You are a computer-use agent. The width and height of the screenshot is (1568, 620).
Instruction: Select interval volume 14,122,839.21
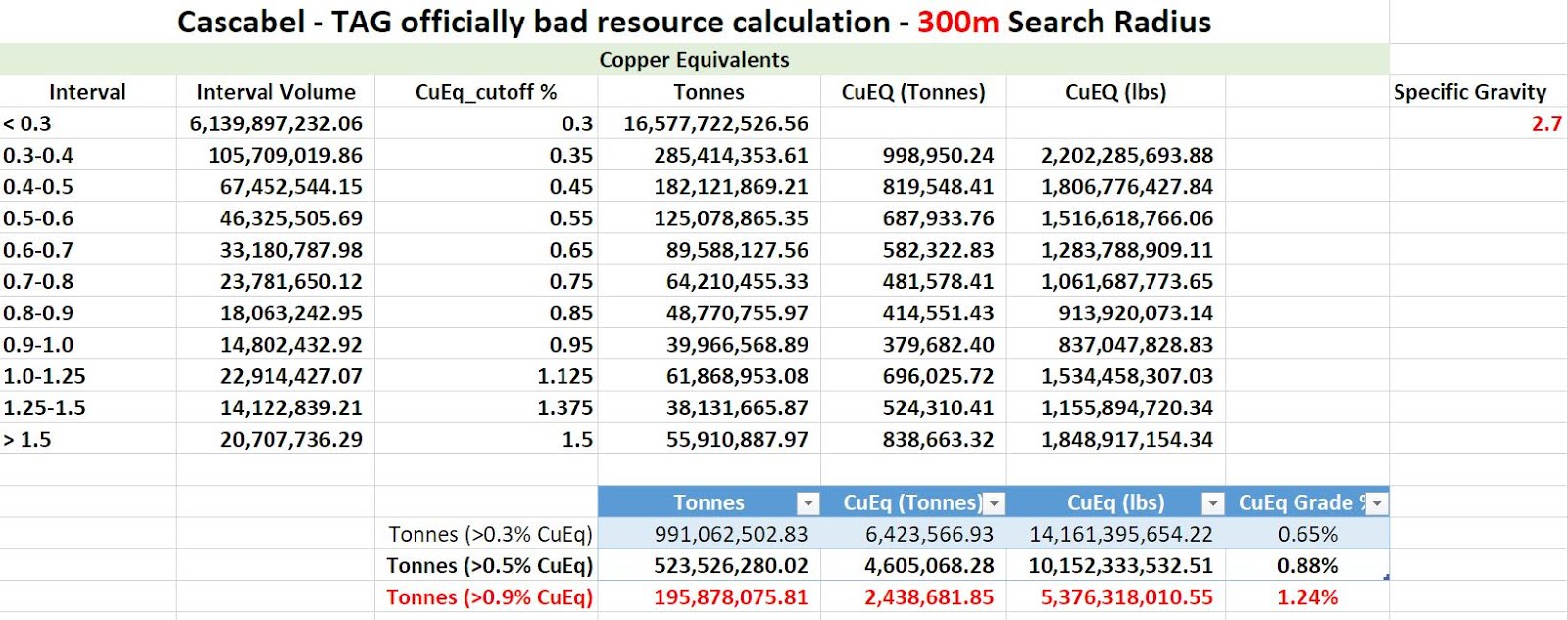[x=275, y=406]
